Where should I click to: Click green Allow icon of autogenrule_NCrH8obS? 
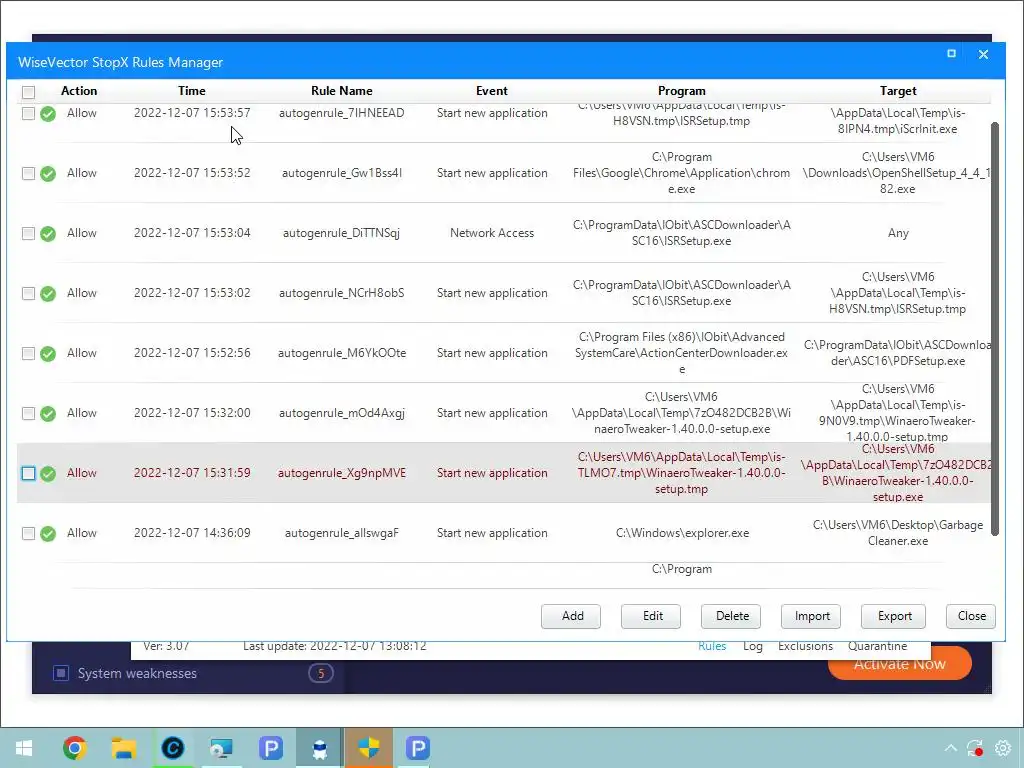(48, 294)
